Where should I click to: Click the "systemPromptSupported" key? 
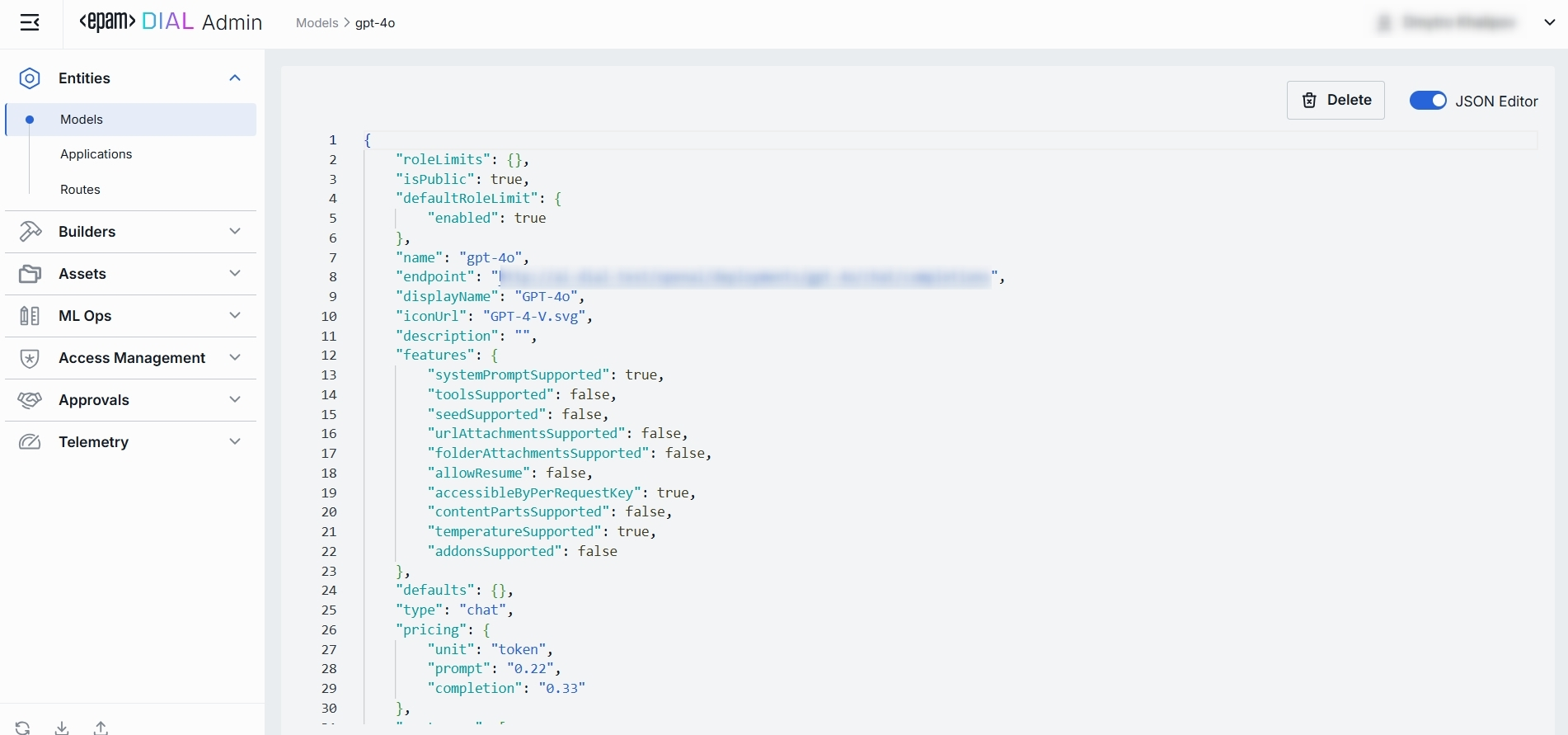519,375
